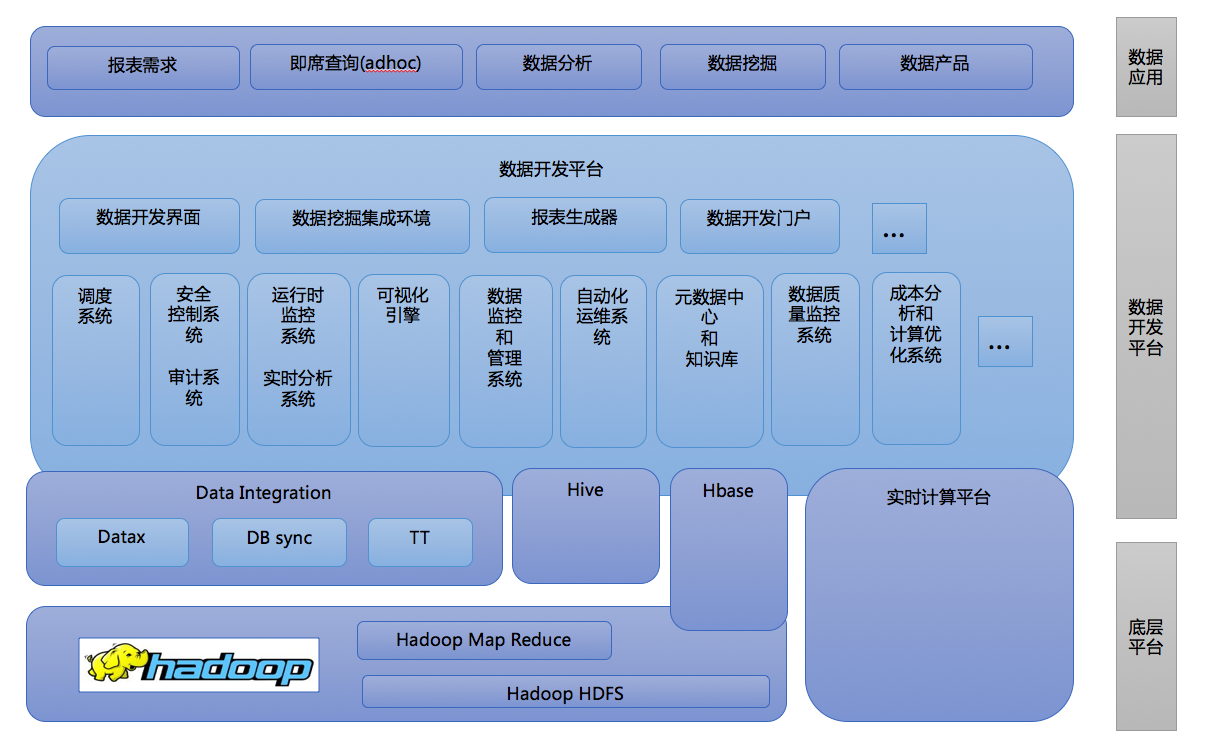This screenshot has height=740, width=1214.
Task: Select the 元数据中心和知识库 box
Action: click(x=709, y=361)
